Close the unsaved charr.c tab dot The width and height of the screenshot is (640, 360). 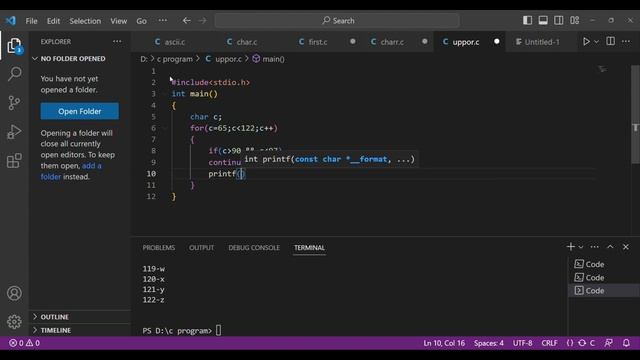[x=424, y=41]
